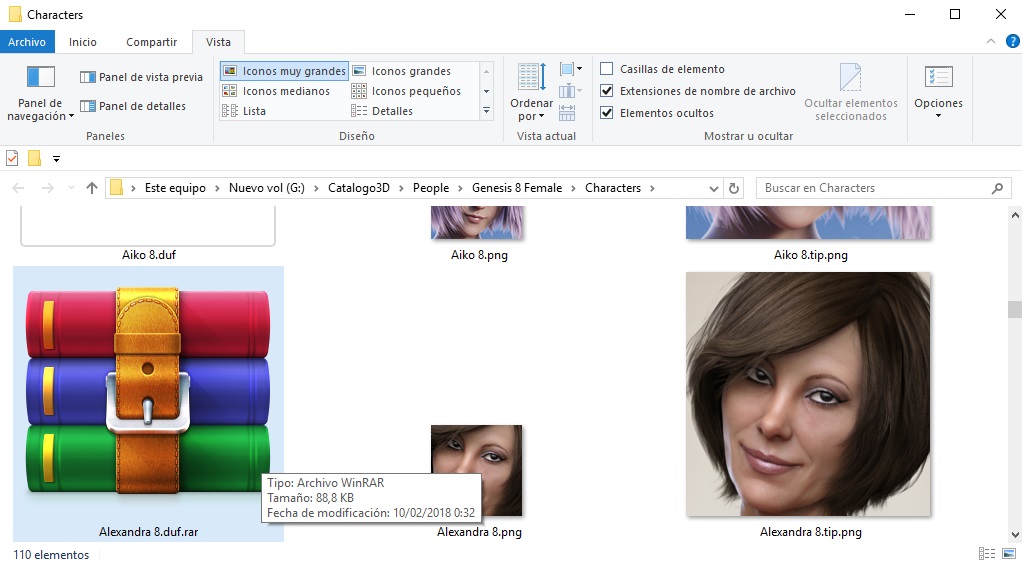Viewport: 1022px width, 566px height.
Task: Expand the chevron after Characters breadcrumb
Action: [652, 188]
